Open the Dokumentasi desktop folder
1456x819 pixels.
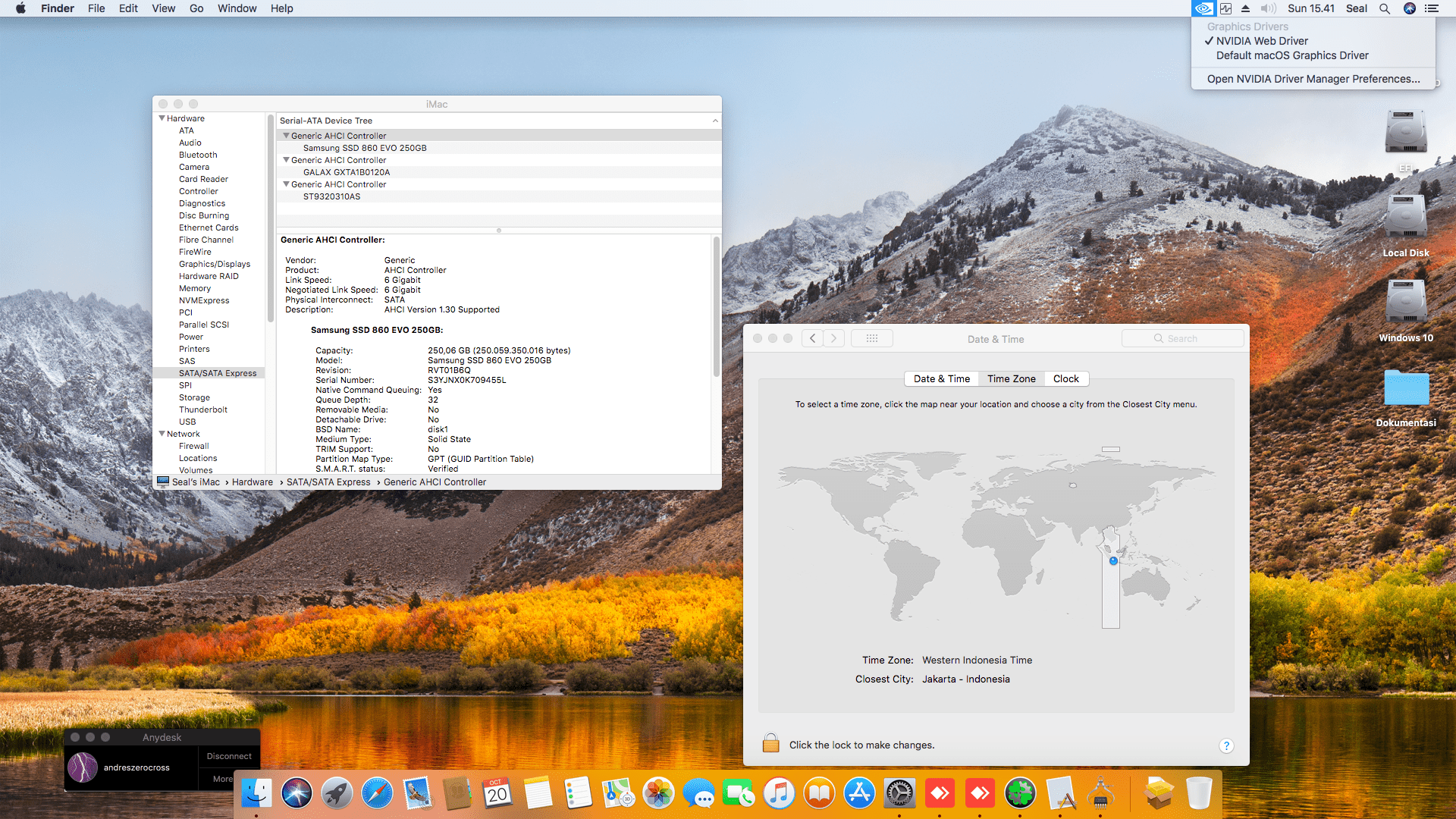click(x=1406, y=388)
